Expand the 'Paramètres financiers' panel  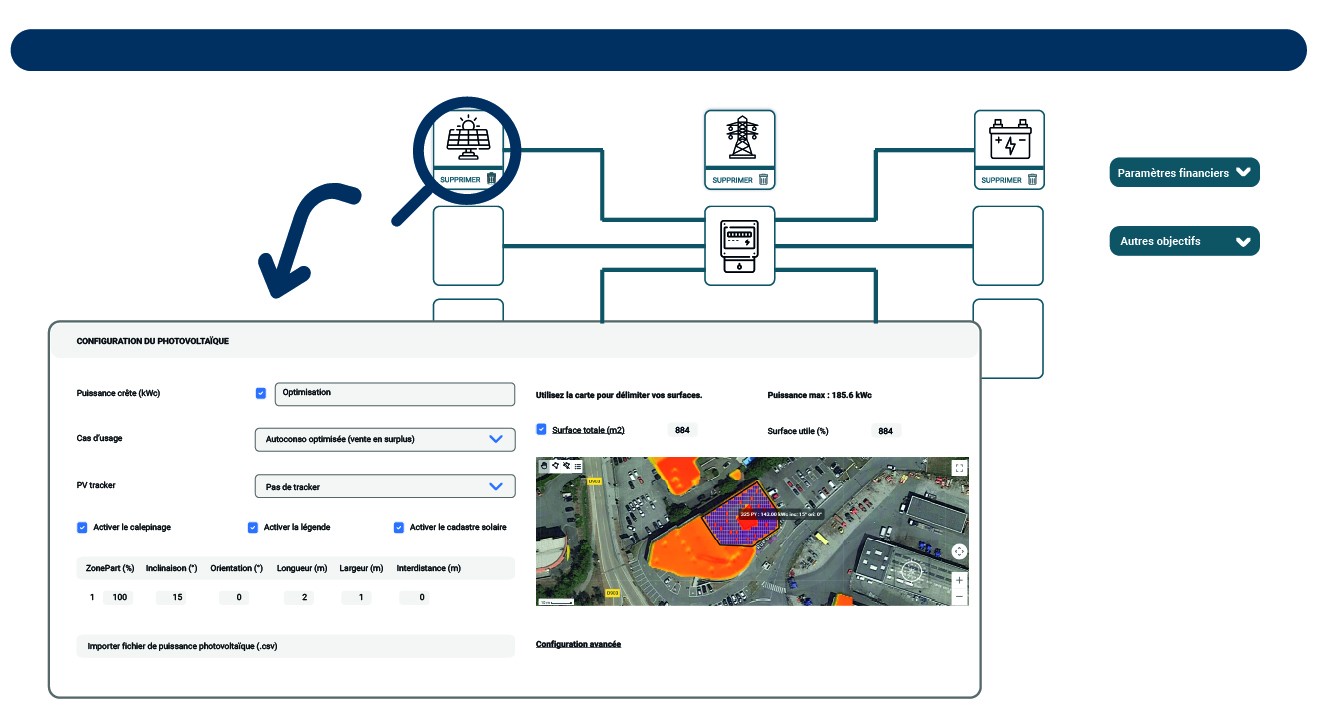point(1184,172)
